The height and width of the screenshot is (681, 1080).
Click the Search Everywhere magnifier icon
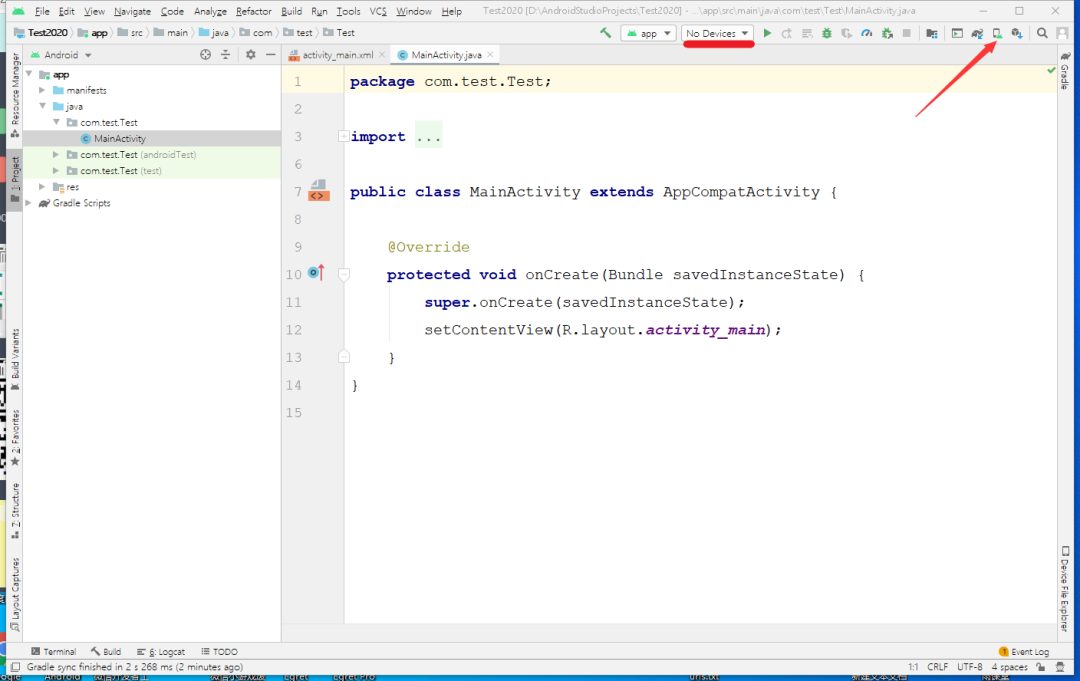tap(1042, 33)
